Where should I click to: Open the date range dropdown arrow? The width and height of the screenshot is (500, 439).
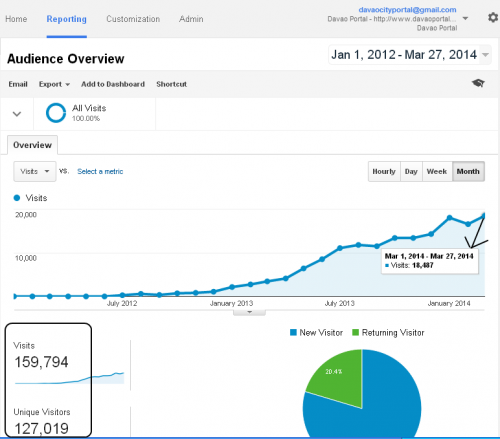coord(486,55)
